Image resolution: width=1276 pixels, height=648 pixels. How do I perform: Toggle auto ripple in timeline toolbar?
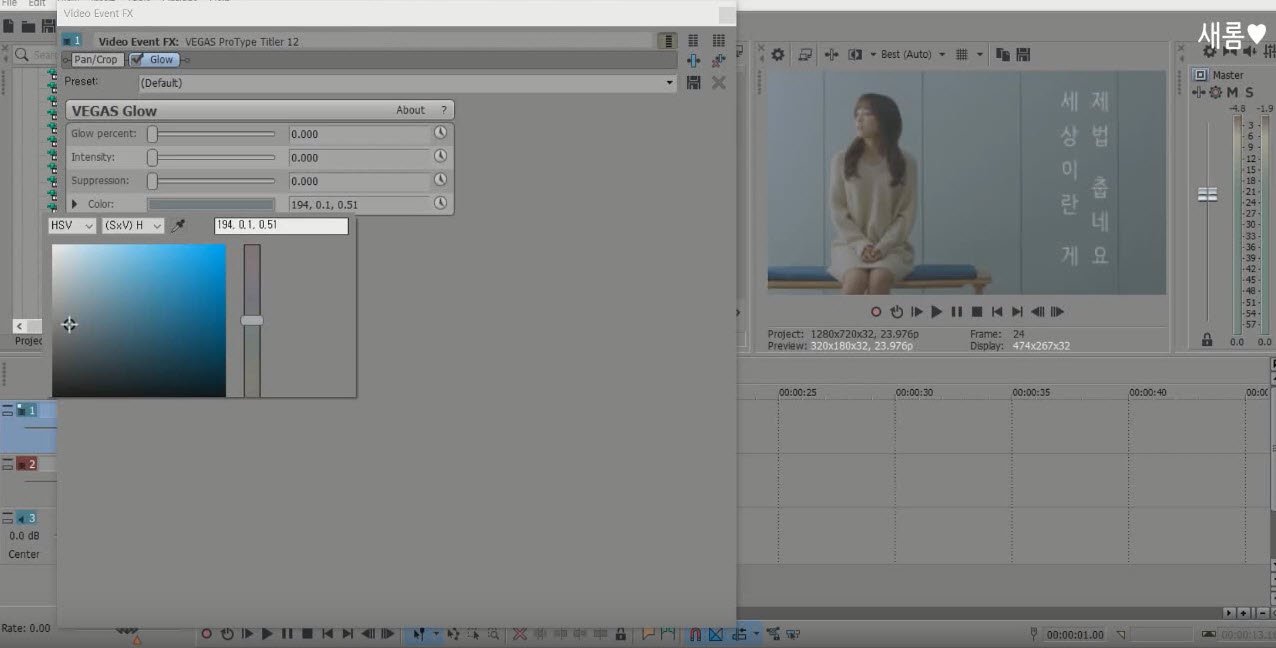tap(739, 634)
